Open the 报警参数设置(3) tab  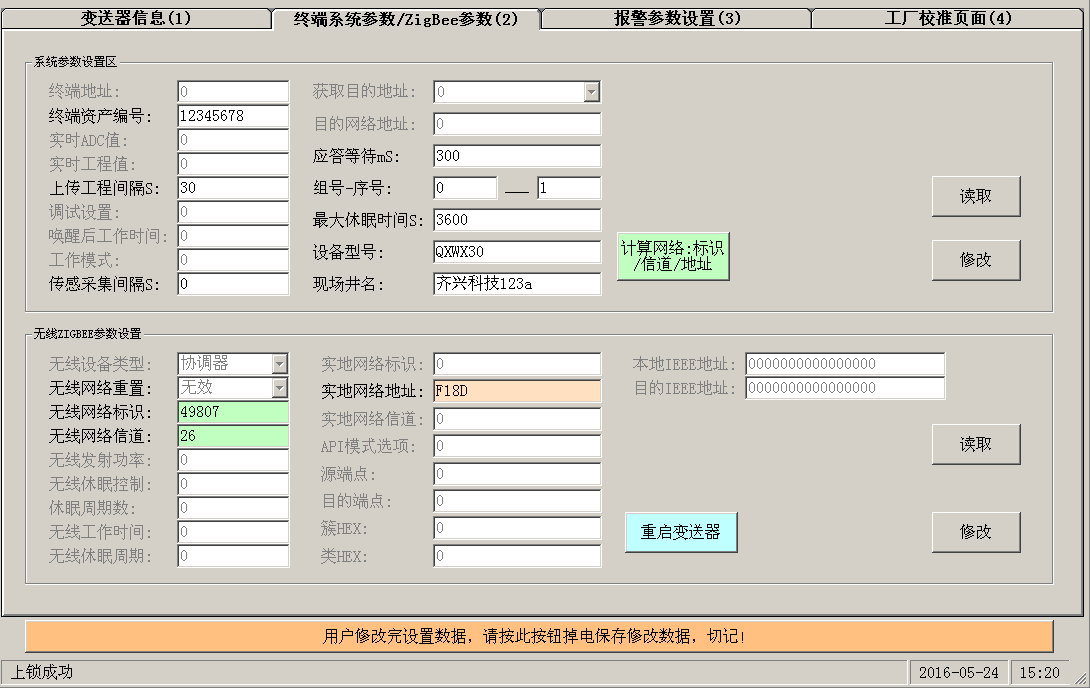pyautogui.click(x=677, y=18)
